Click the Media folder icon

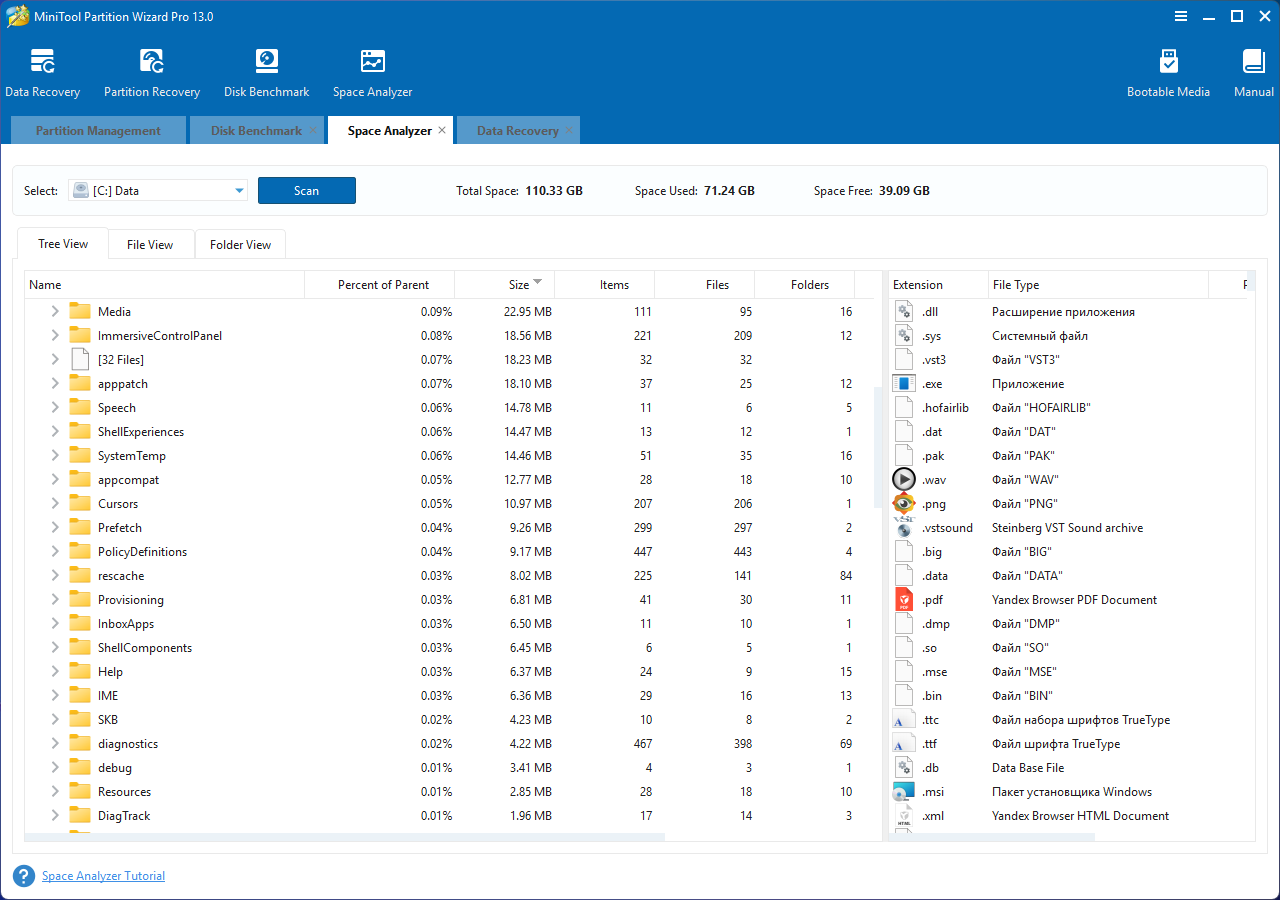pyautogui.click(x=80, y=312)
